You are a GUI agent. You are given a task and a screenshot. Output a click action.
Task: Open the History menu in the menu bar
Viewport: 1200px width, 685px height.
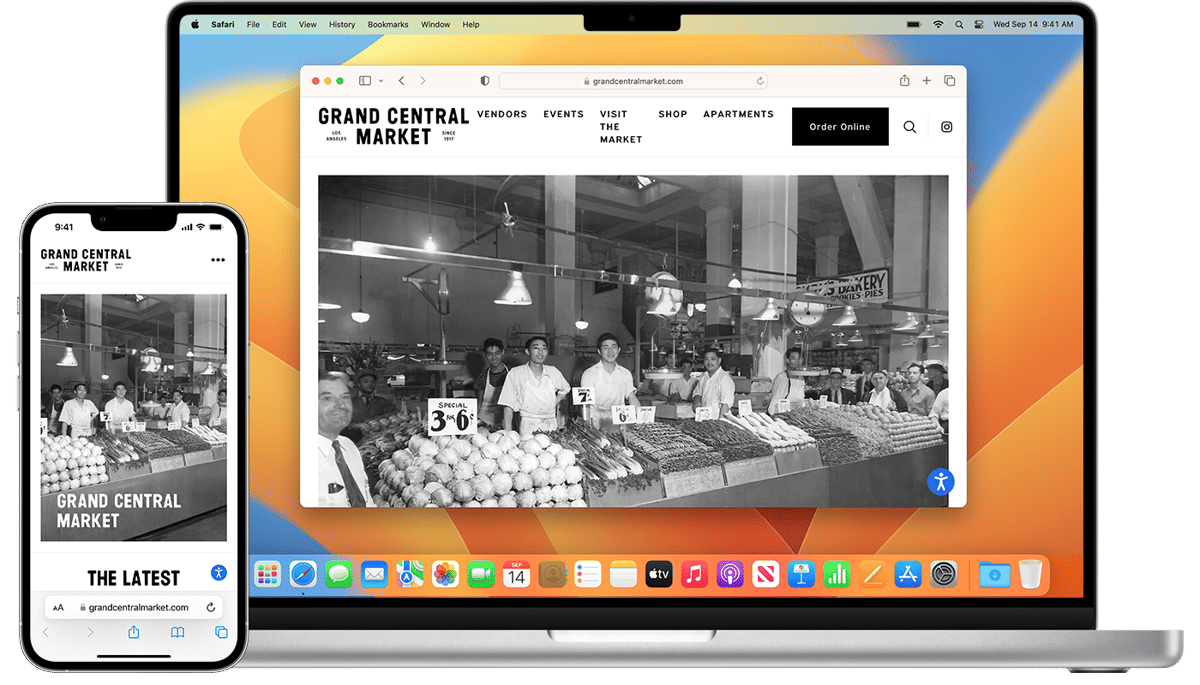pos(341,24)
